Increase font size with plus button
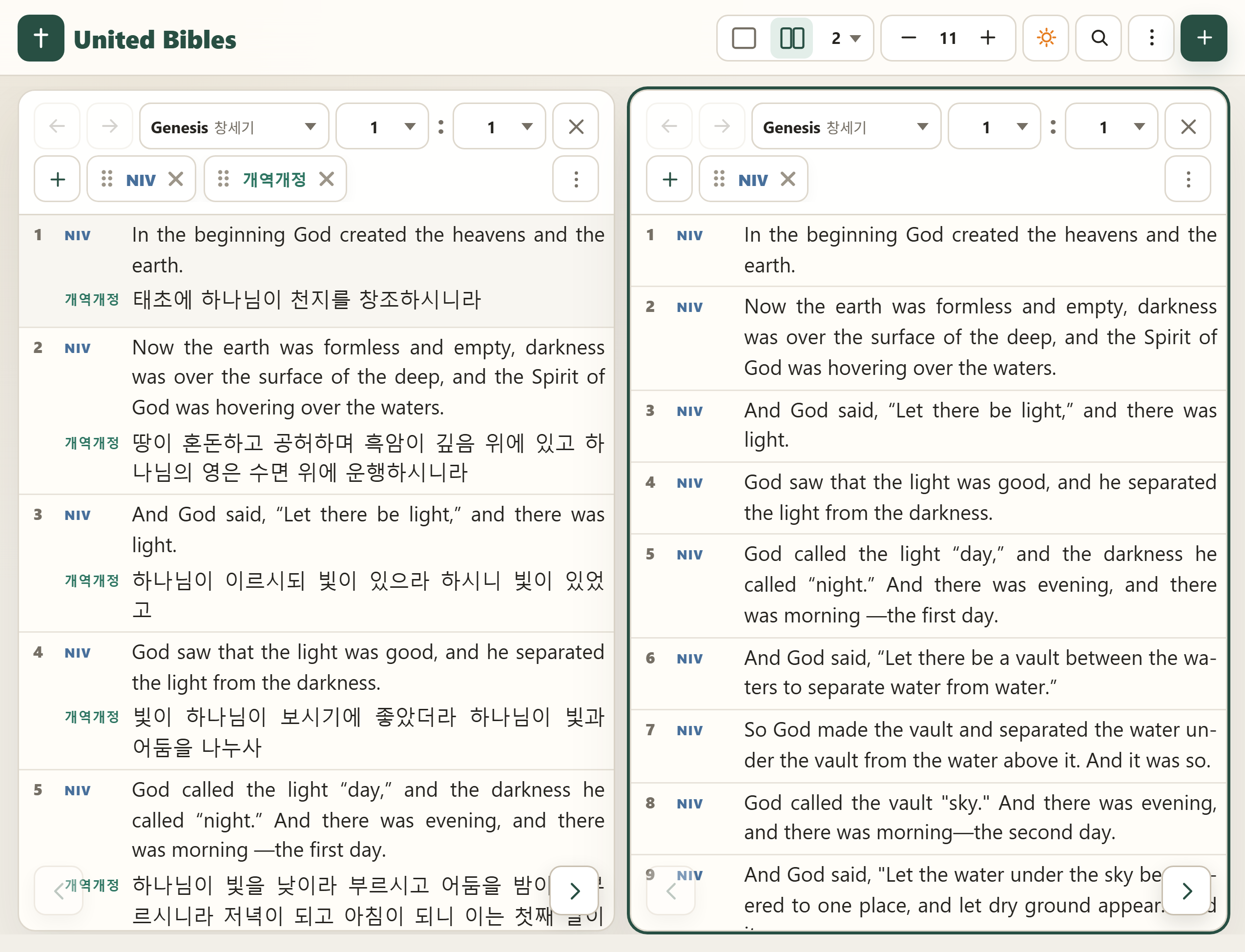Viewport: 1245px width, 952px height. (x=988, y=38)
